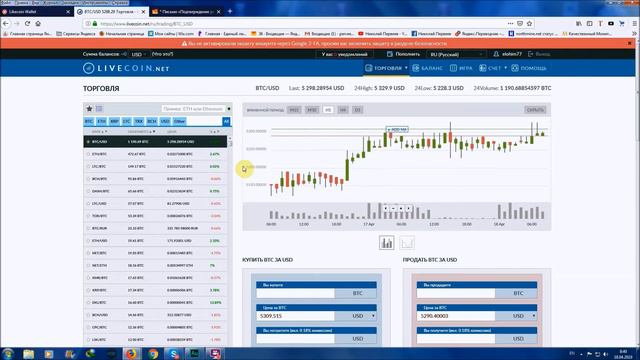
Task: Select the DASH/BTC pair radio button
Action: 88,191
